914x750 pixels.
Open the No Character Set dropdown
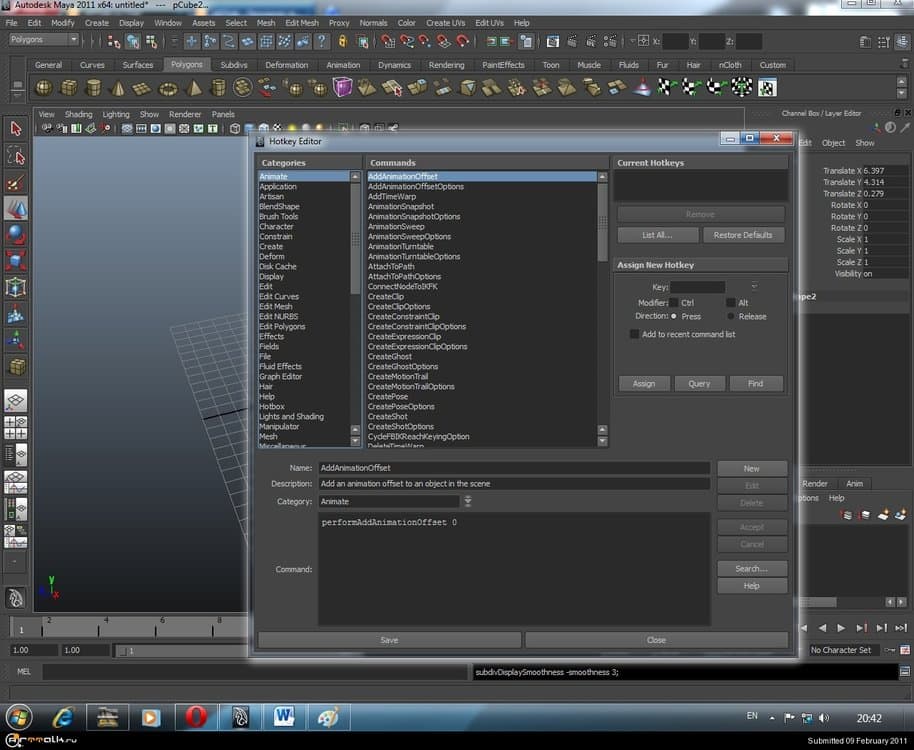(843, 650)
